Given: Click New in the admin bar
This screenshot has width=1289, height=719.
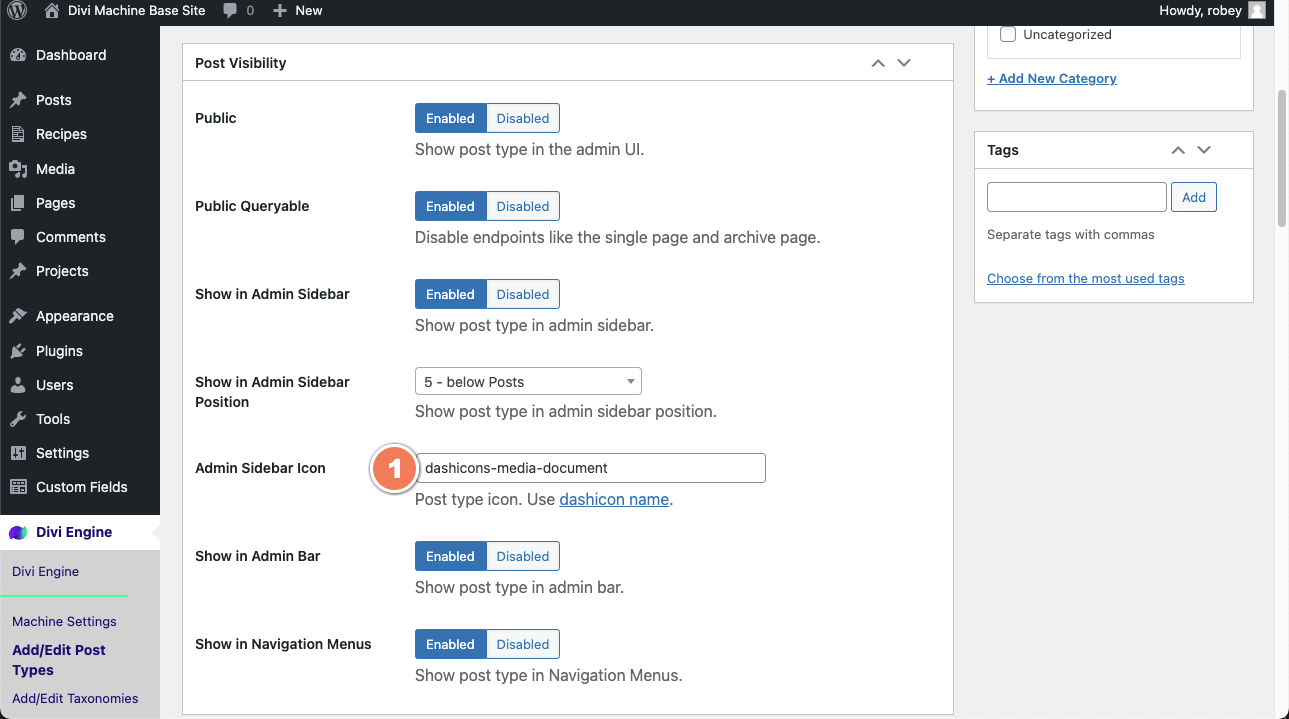Looking at the screenshot, I should (309, 11).
